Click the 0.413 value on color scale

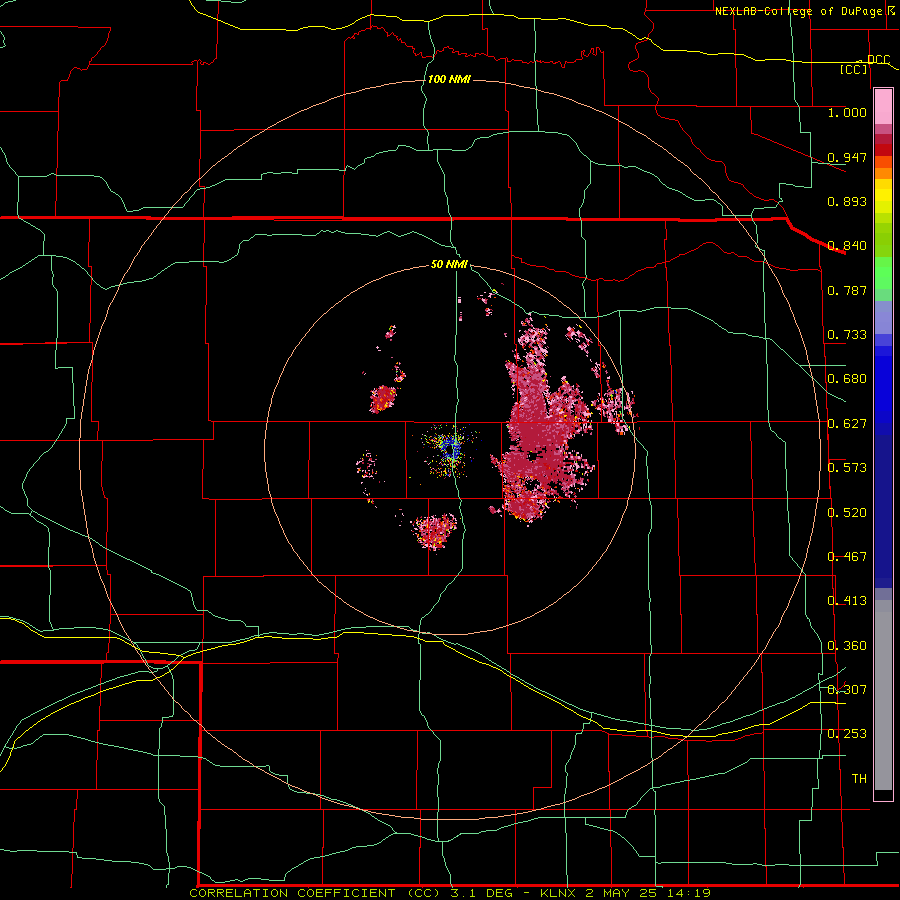click(x=847, y=601)
